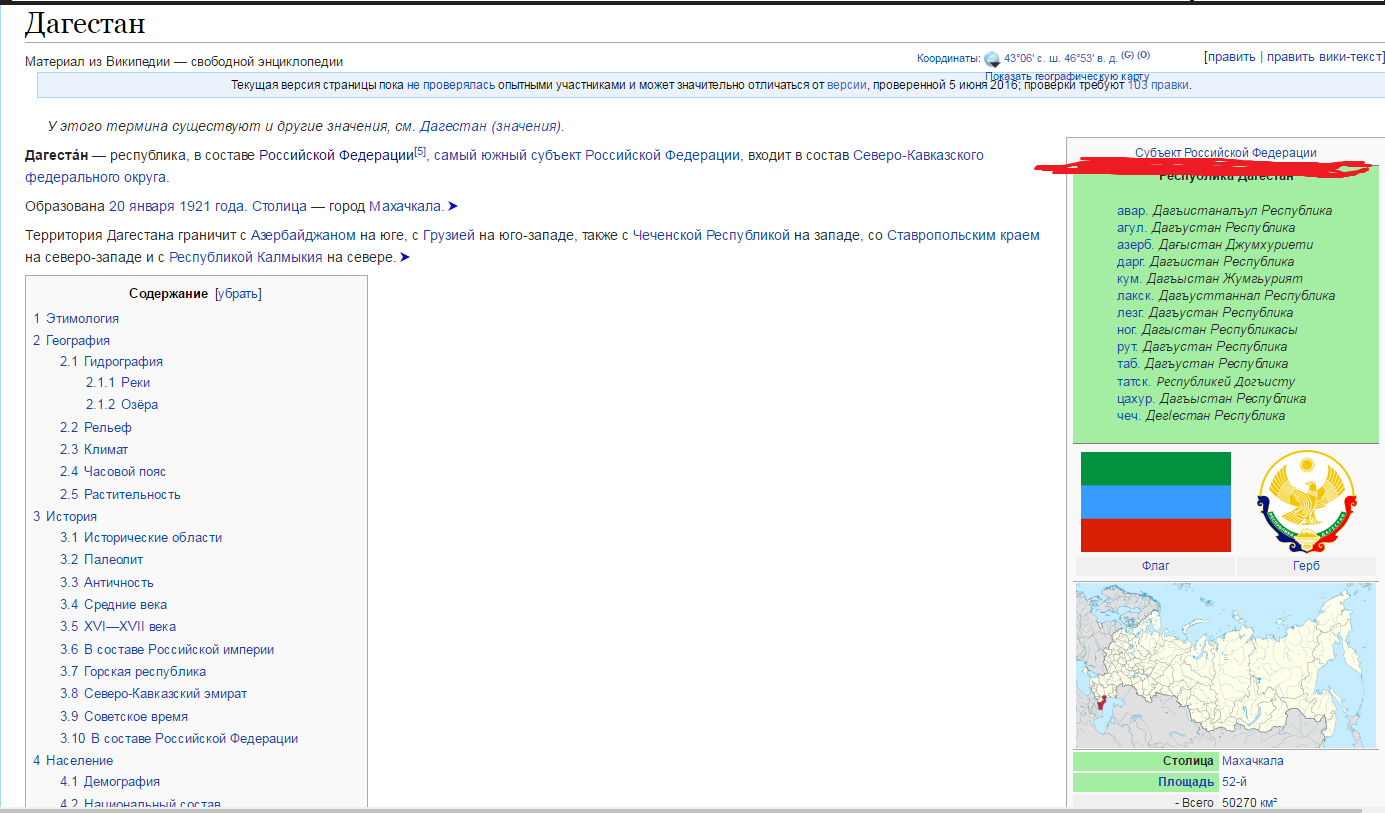
Task: Jump to "2.4 Часовой пояс" in contents
Action: click(113, 472)
